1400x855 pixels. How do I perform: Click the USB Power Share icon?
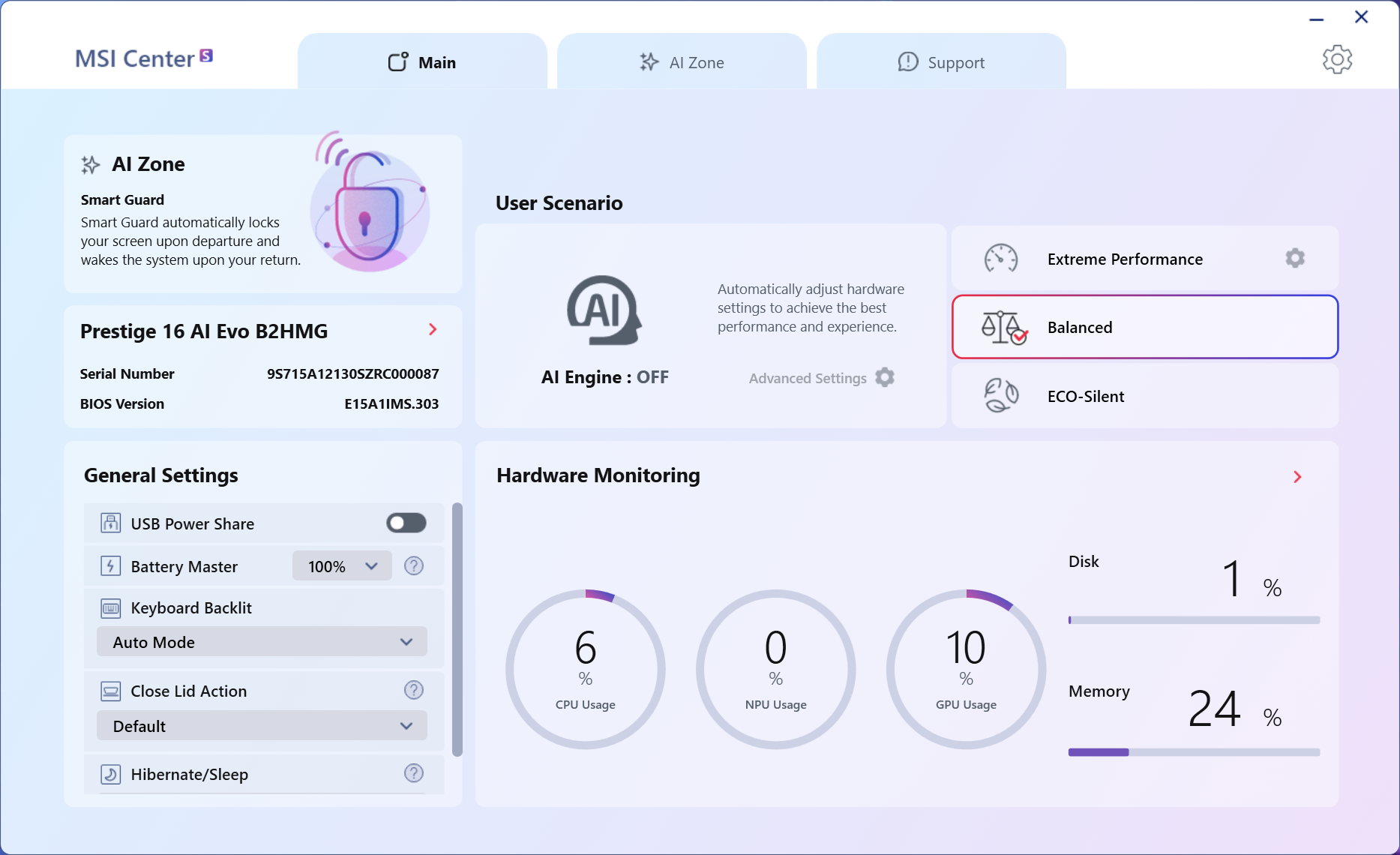point(110,523)
